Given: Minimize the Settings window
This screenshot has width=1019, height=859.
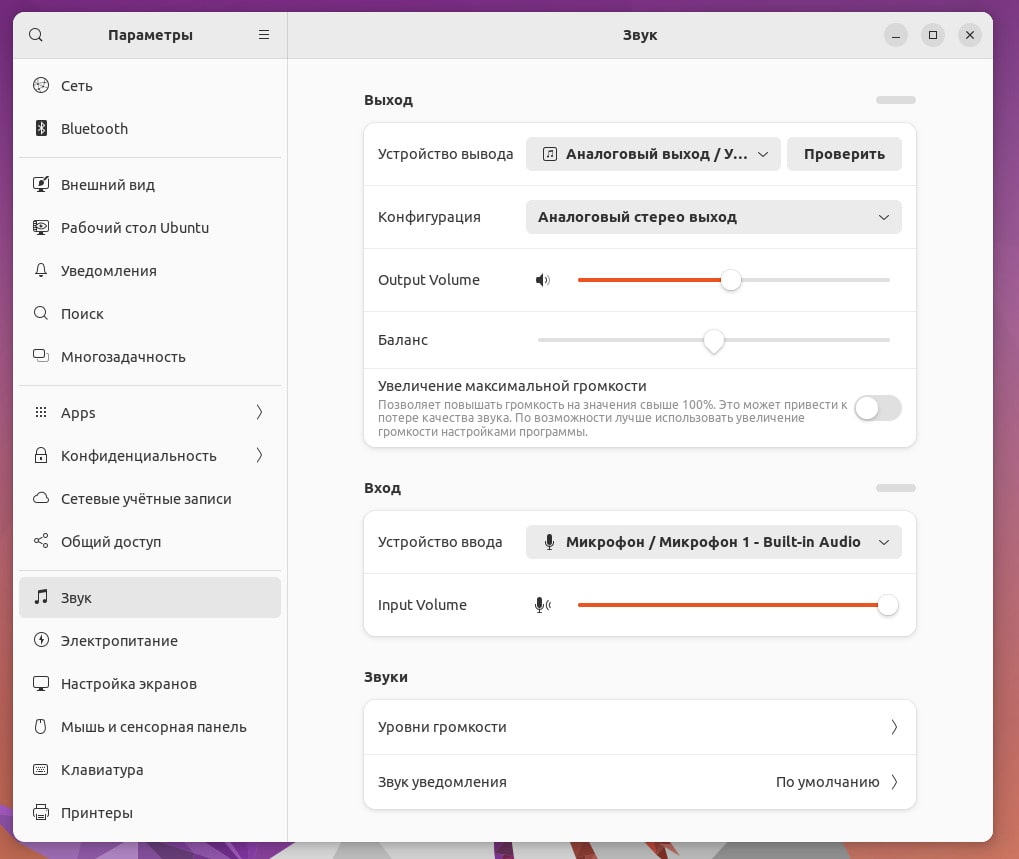Looking at the screenshot, I should 896,35.
